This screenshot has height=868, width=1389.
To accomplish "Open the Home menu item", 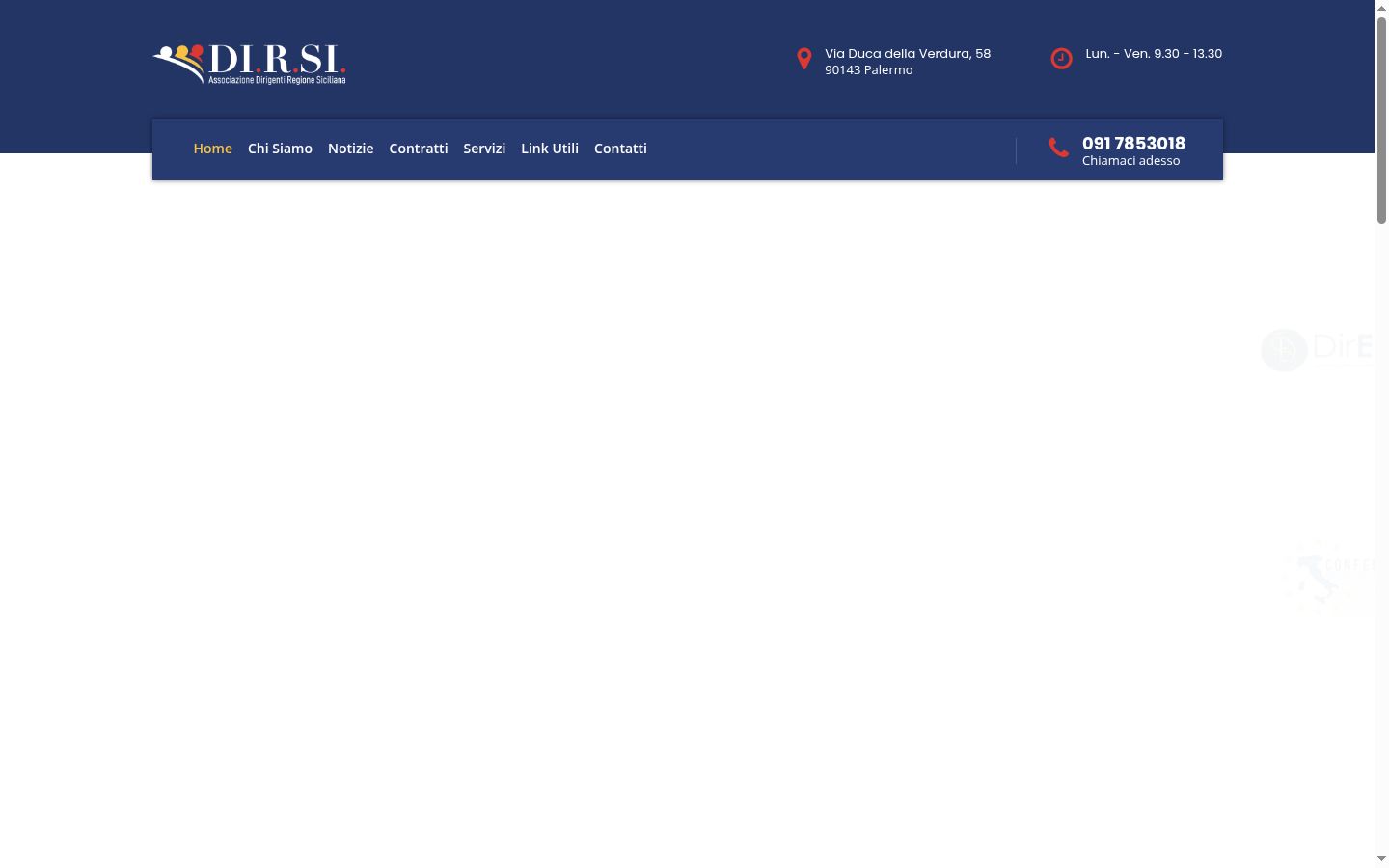I will [x=212, y=149].
